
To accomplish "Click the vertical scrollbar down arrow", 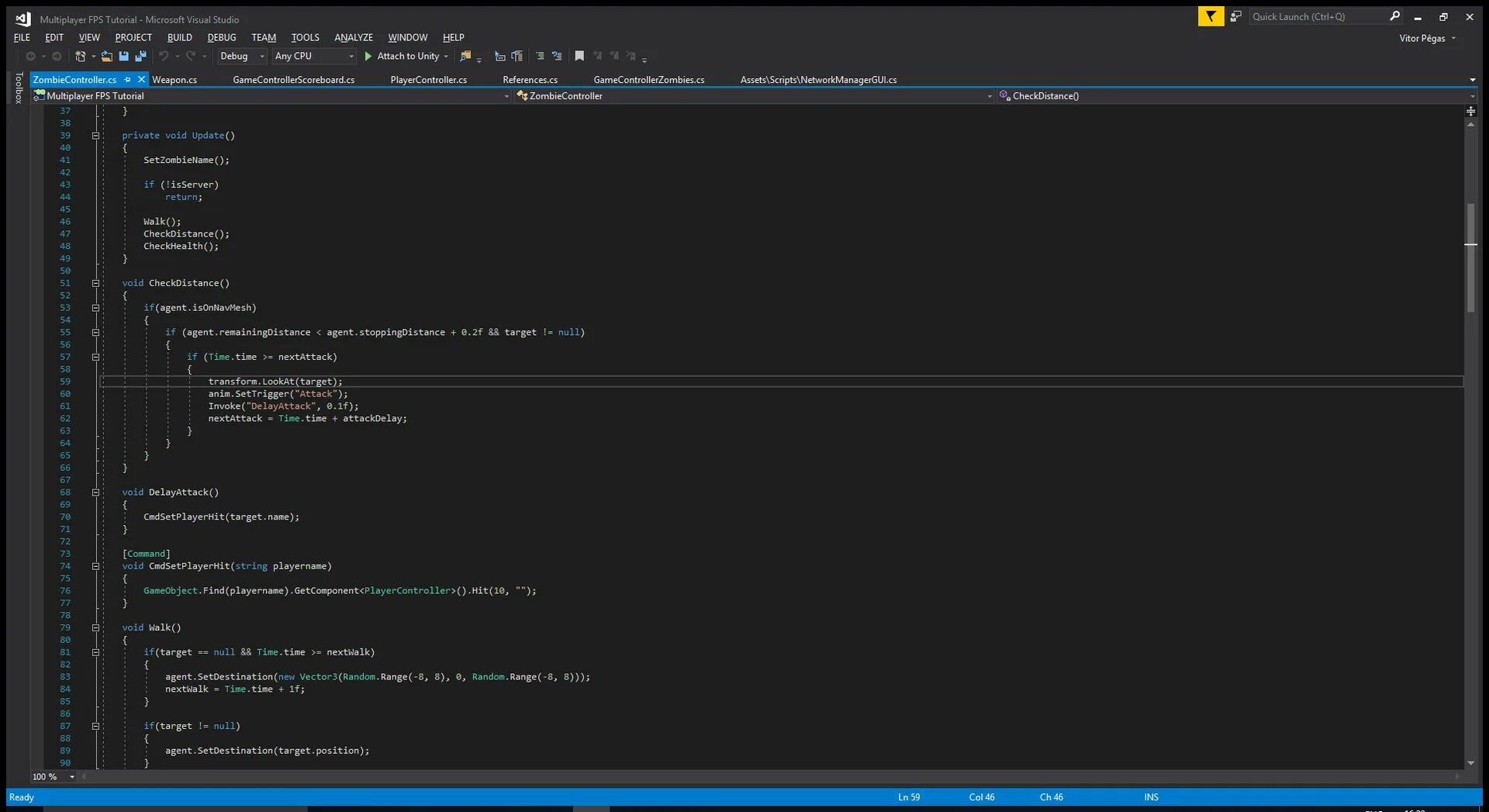I will click(1470, 764).
